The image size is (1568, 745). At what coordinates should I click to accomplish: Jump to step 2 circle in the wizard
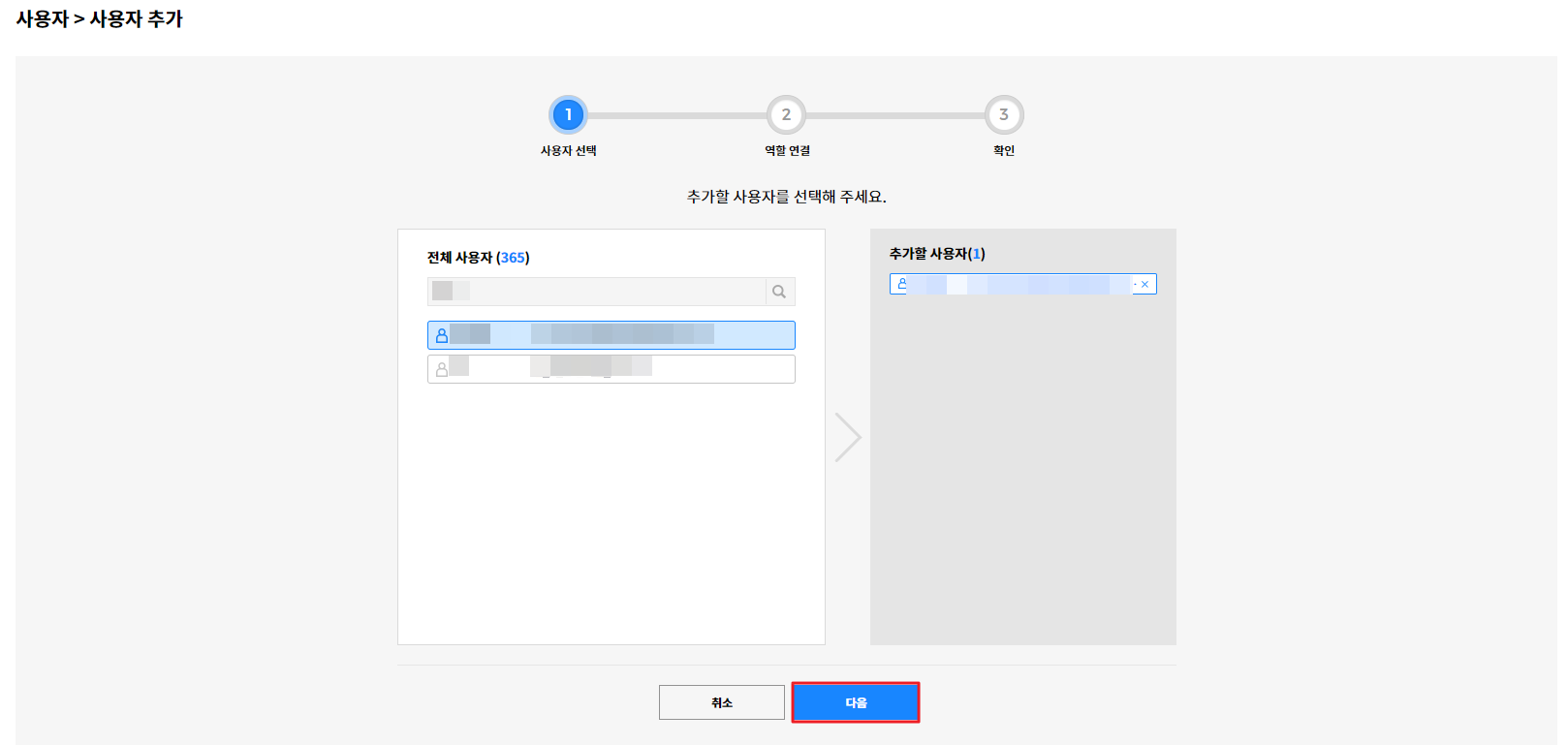(x=786, y=114)
